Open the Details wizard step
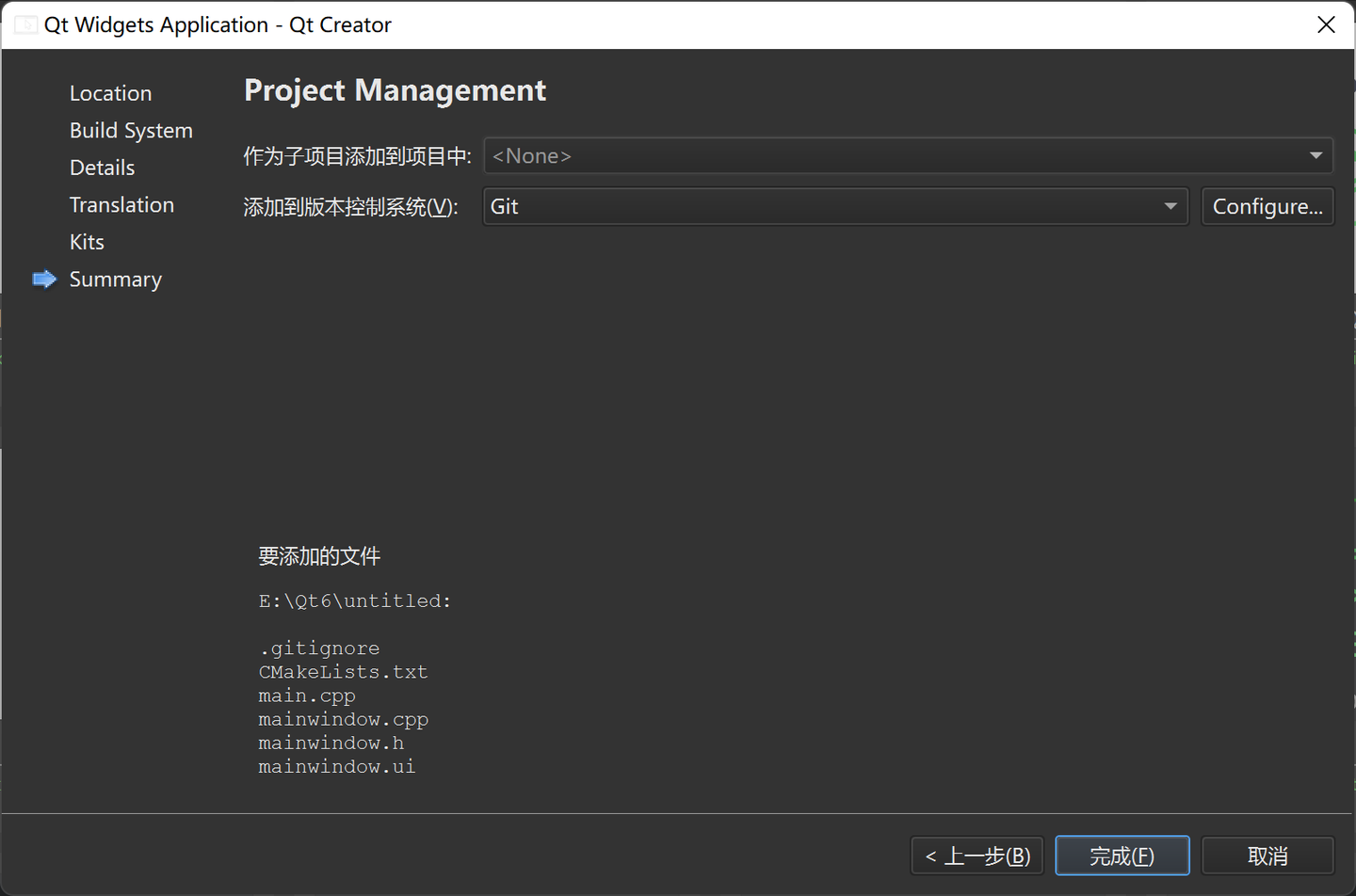1356x896 pixels. click(x=102, y=167)
